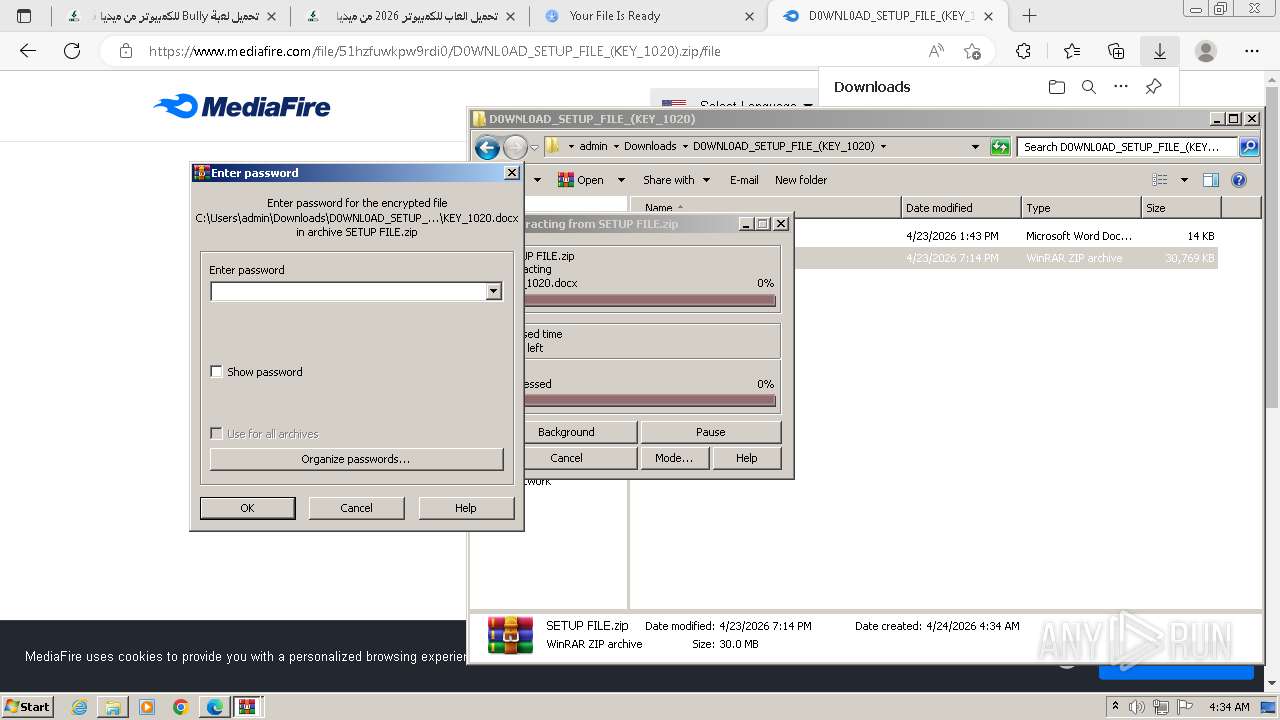Show the preview pane in Explorer
The width and height of the screenshot is (1280, 720).
coord(1211,180)
